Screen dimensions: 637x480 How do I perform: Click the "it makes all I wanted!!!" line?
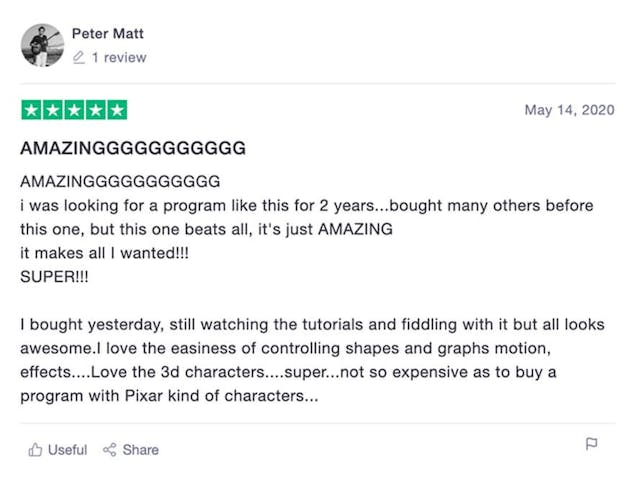pos(104,252)
